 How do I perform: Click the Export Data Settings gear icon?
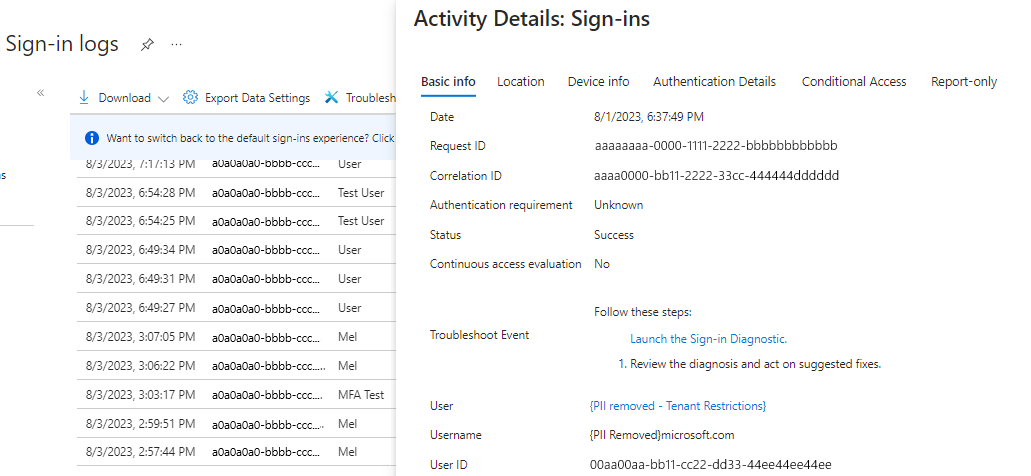(x=190, y=97)
